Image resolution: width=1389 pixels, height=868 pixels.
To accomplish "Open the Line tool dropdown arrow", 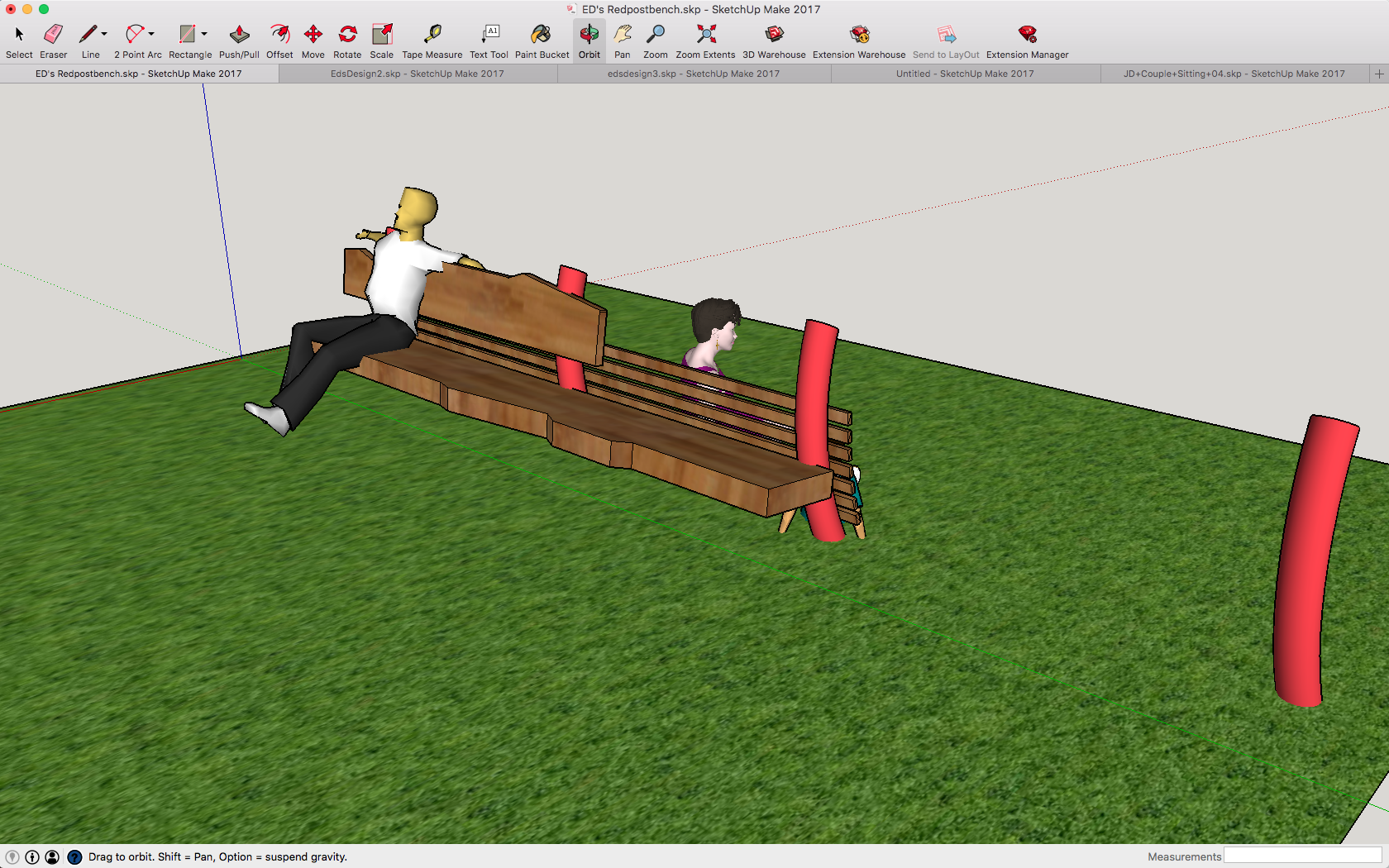I will point(104,34).
